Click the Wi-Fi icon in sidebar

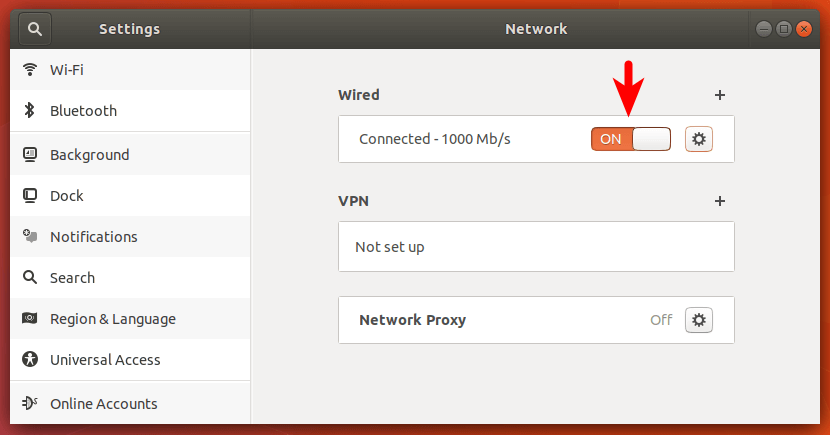[x=30, y=70]
